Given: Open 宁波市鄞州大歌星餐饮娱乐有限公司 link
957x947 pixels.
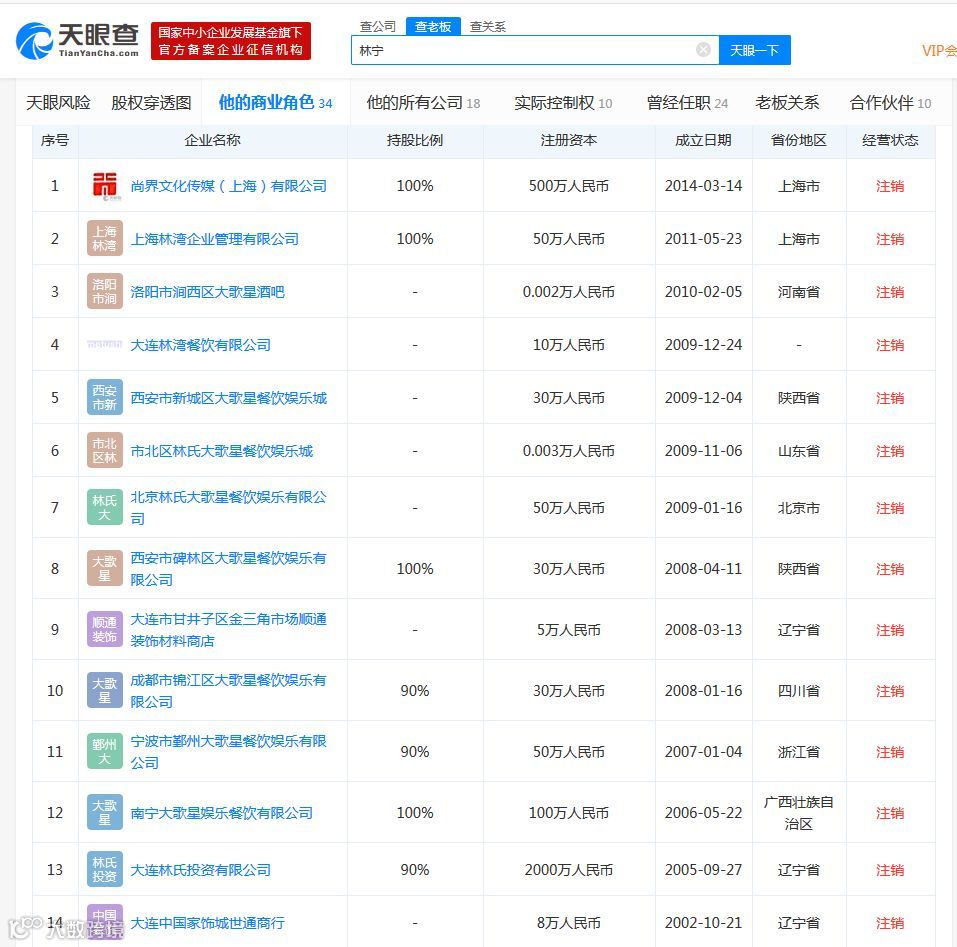Looking at the screenshot, I should [229, 752].
